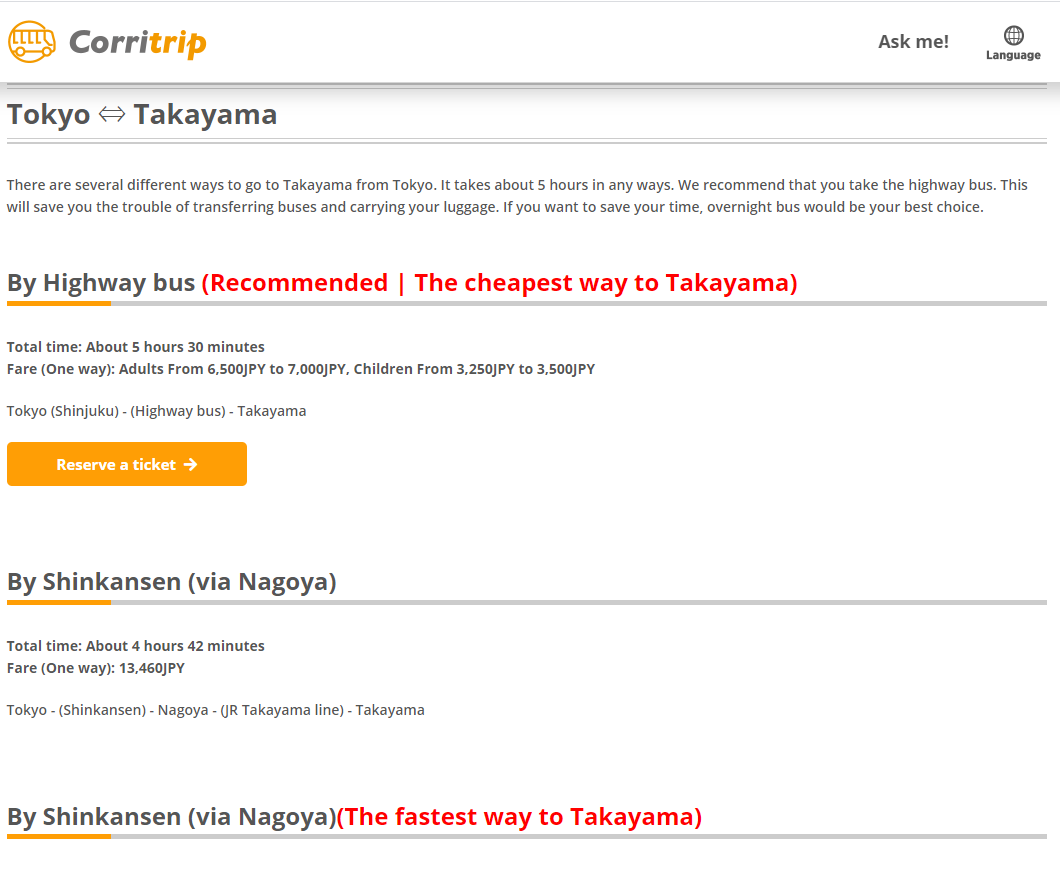Open the Language globe icon

coord(1013,36)
